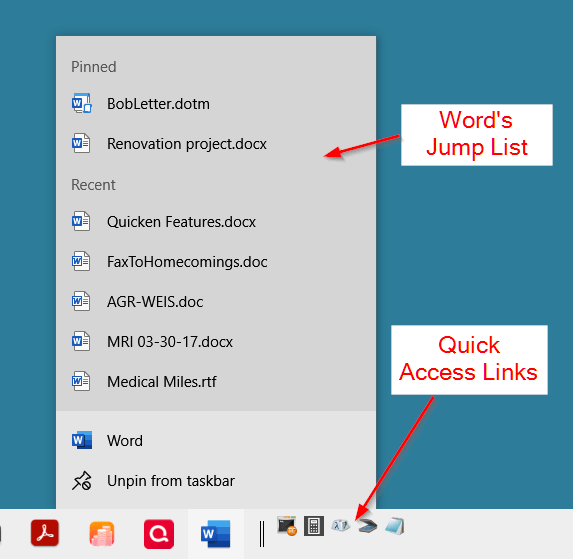
Task: Click the taskbar toolbar separator handle
Action: pyautogui.click(x=262, y=534)
